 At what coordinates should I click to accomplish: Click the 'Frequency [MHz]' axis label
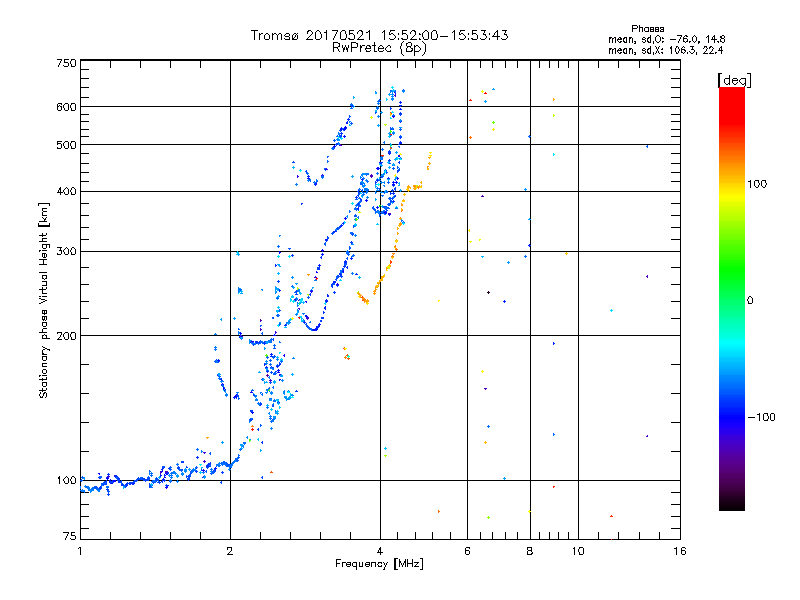tap(379, 564)
